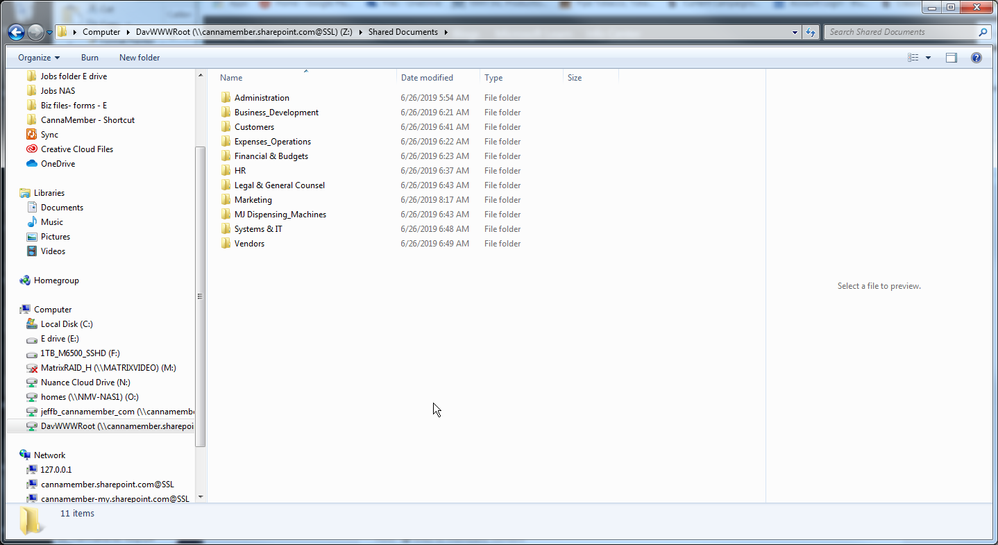Screen dimensions: 998x545
Task: Select the Business_Development folder icon
Action: click(226, 112)
